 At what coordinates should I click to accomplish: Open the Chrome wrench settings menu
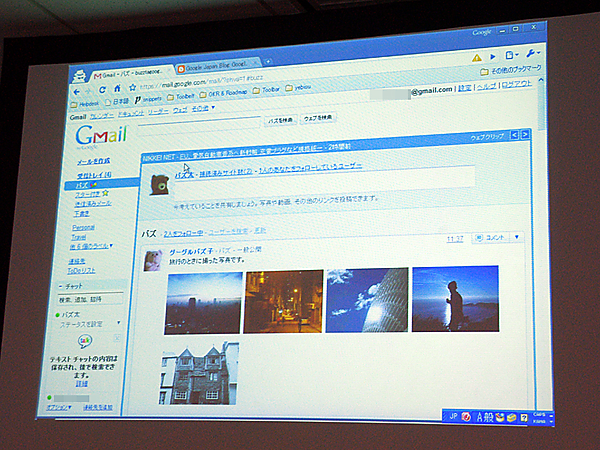536,53
